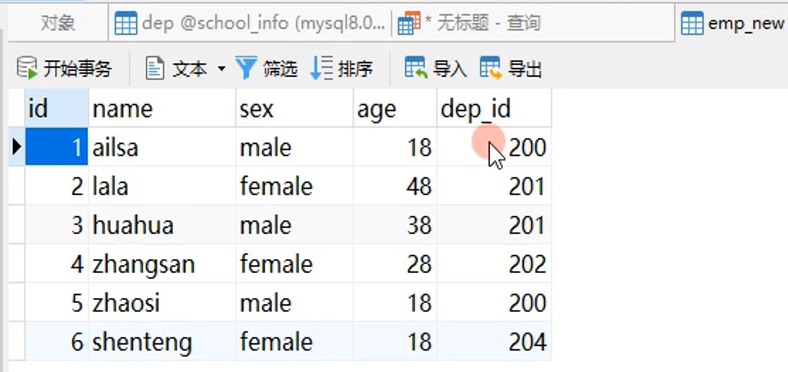Click the table icon on dep tab
Viewport: 788px width, 372px height.
126,23
